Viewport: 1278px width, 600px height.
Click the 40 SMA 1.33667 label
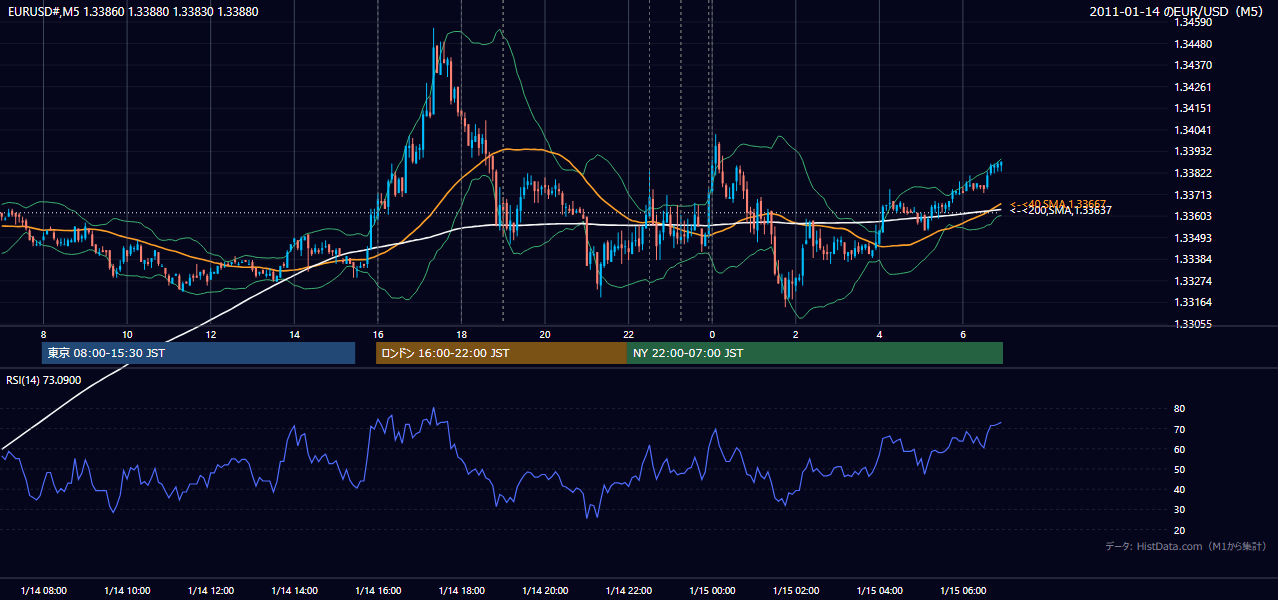click(x=1058, y=203)
